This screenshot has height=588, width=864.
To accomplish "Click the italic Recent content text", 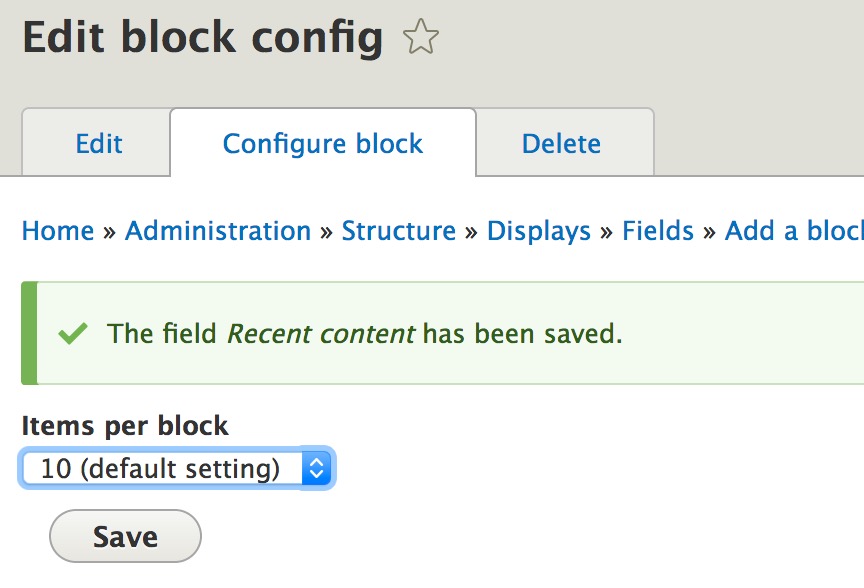I will (x=321, y=333).
